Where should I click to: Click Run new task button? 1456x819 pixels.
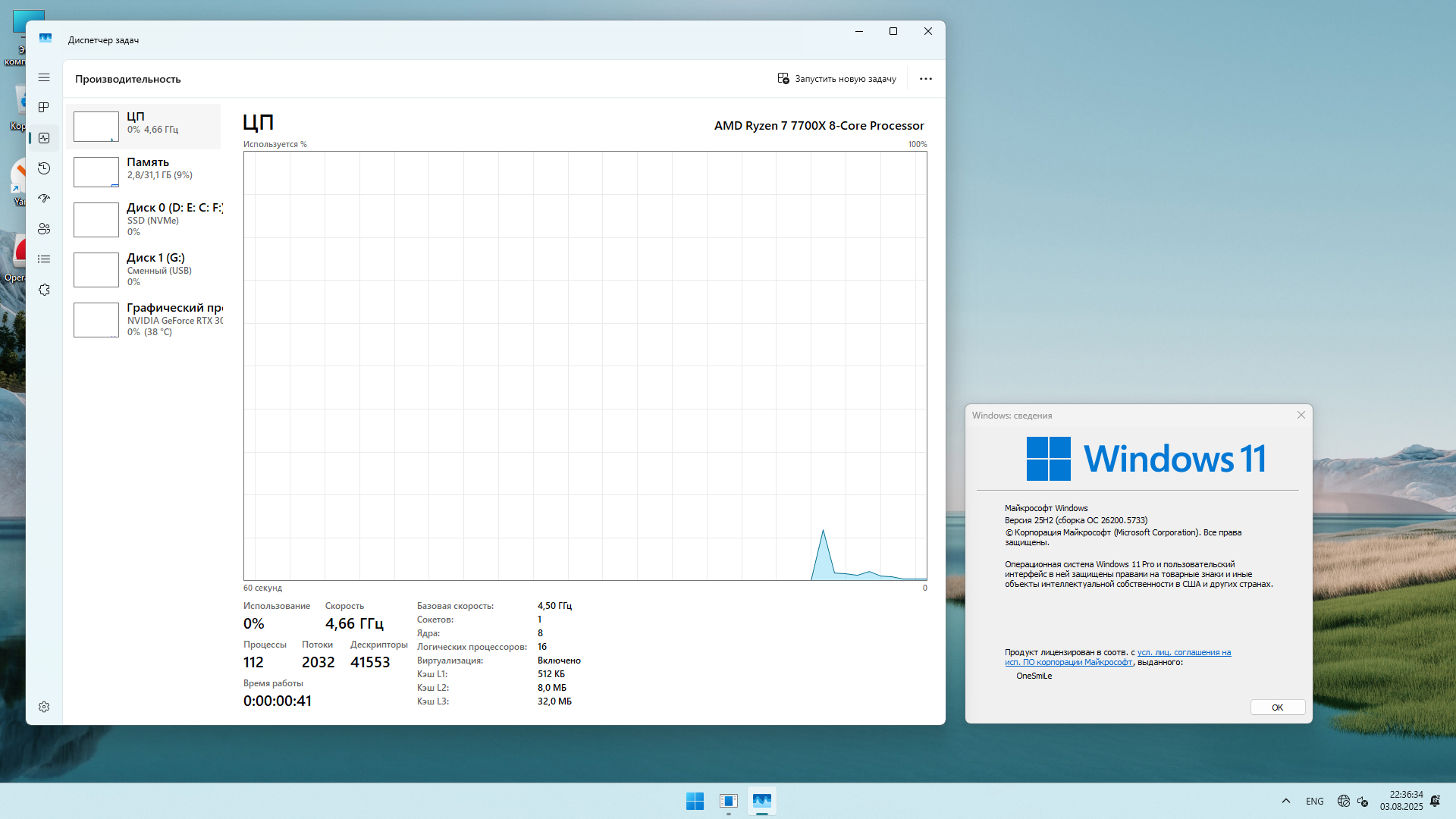pyautogui.click(x=836, y=79)
